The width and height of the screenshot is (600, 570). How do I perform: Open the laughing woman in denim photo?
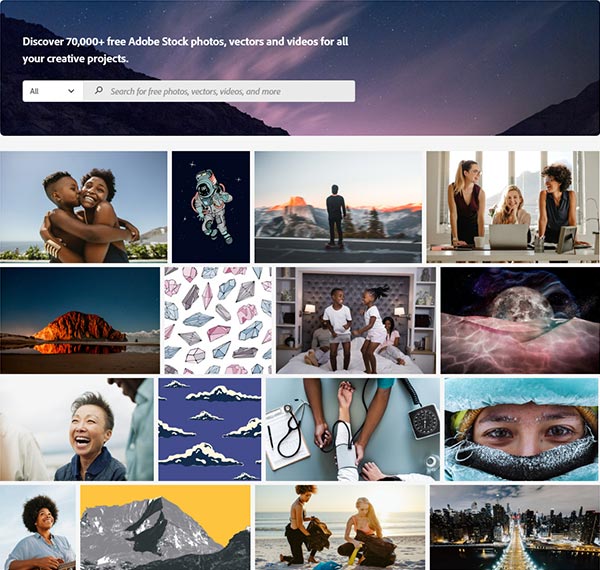click(77, 430)
